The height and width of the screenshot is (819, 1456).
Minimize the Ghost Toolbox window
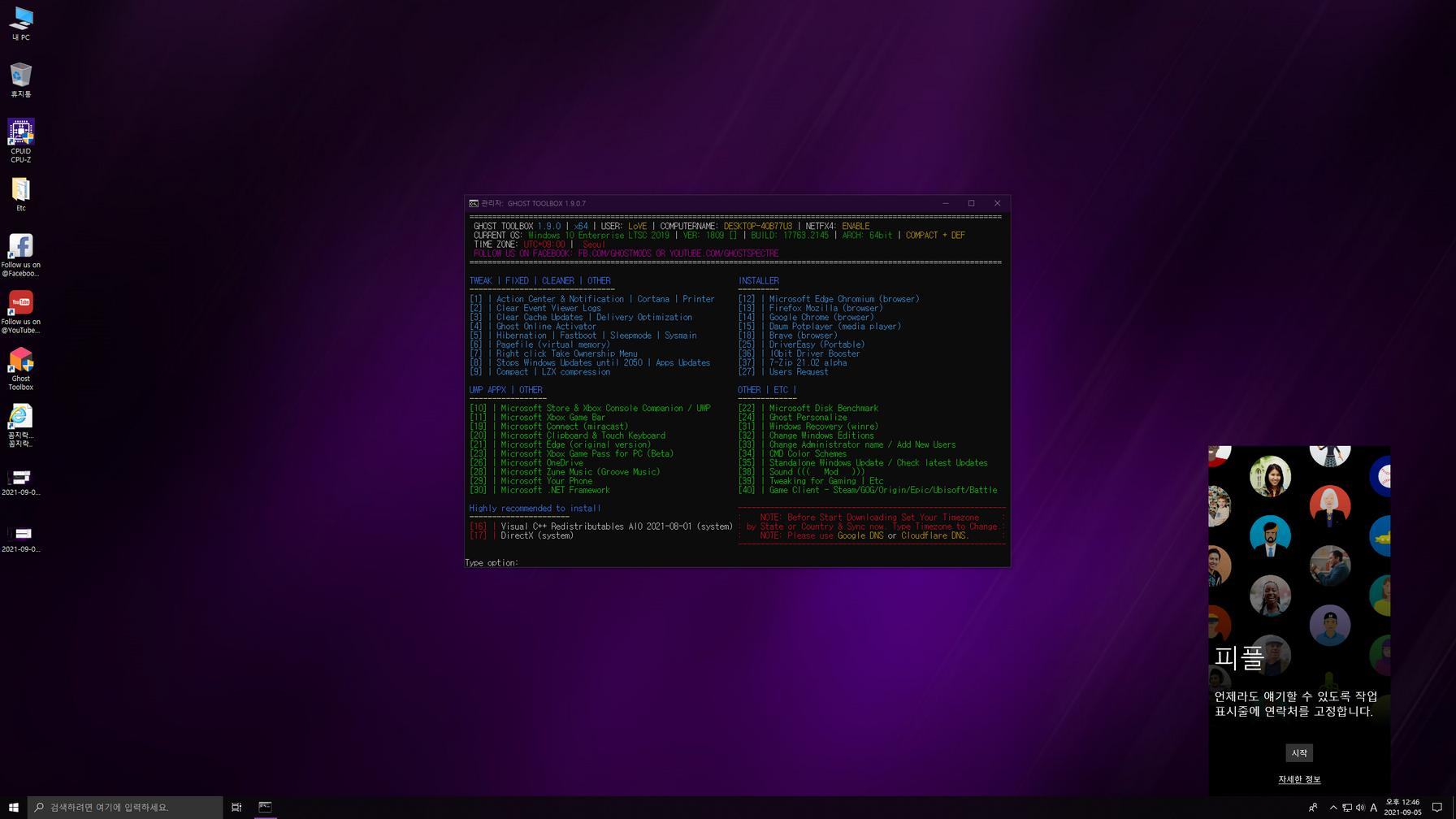946,203
